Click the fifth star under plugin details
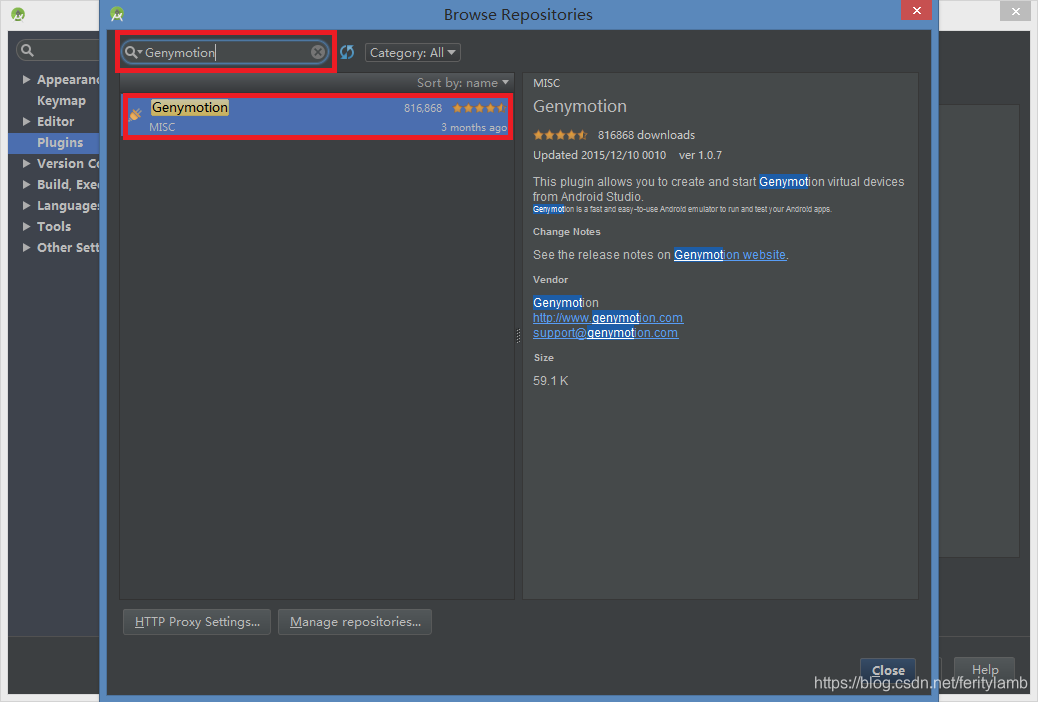 (585, 134)
